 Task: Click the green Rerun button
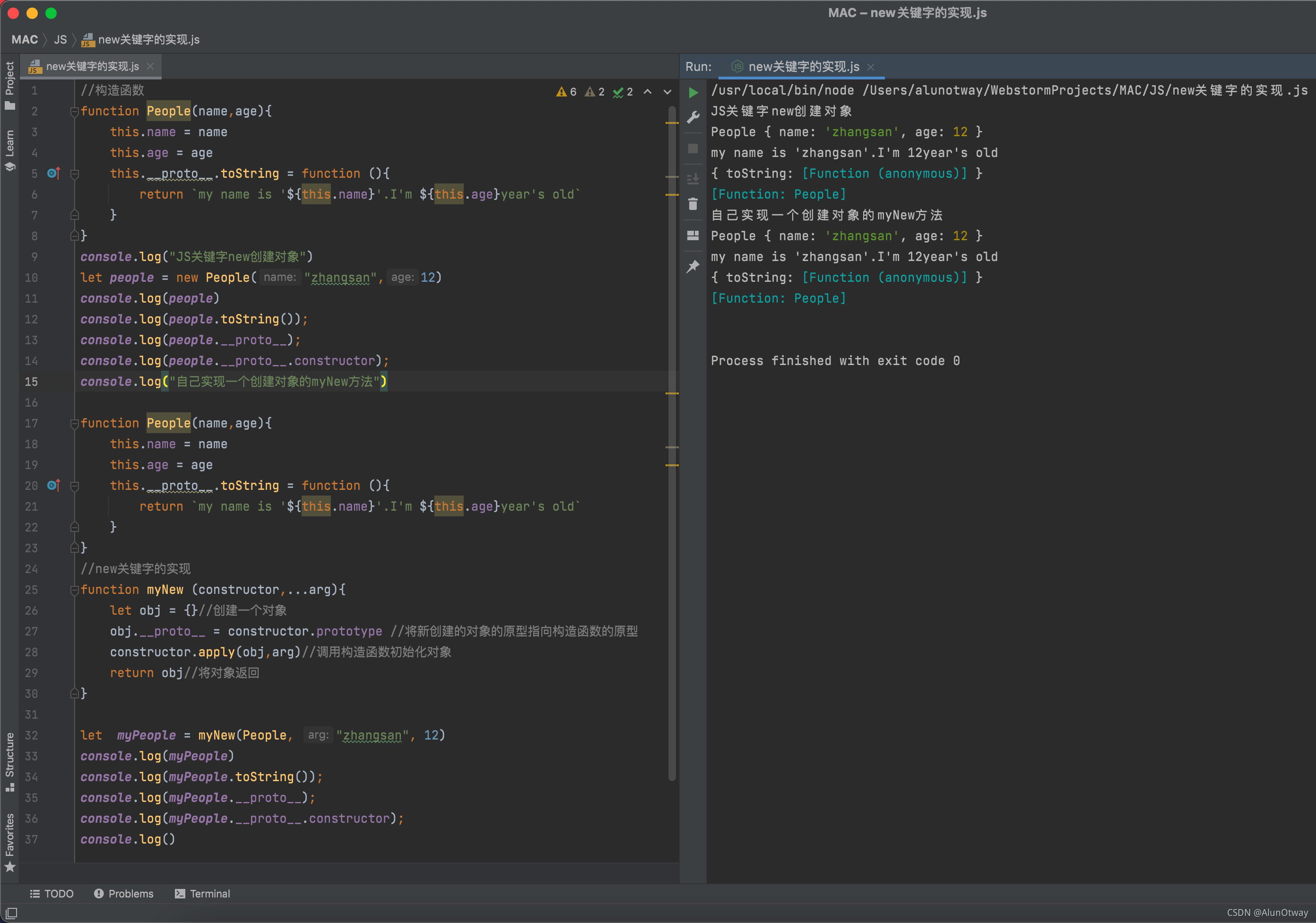tap(693, 92)
